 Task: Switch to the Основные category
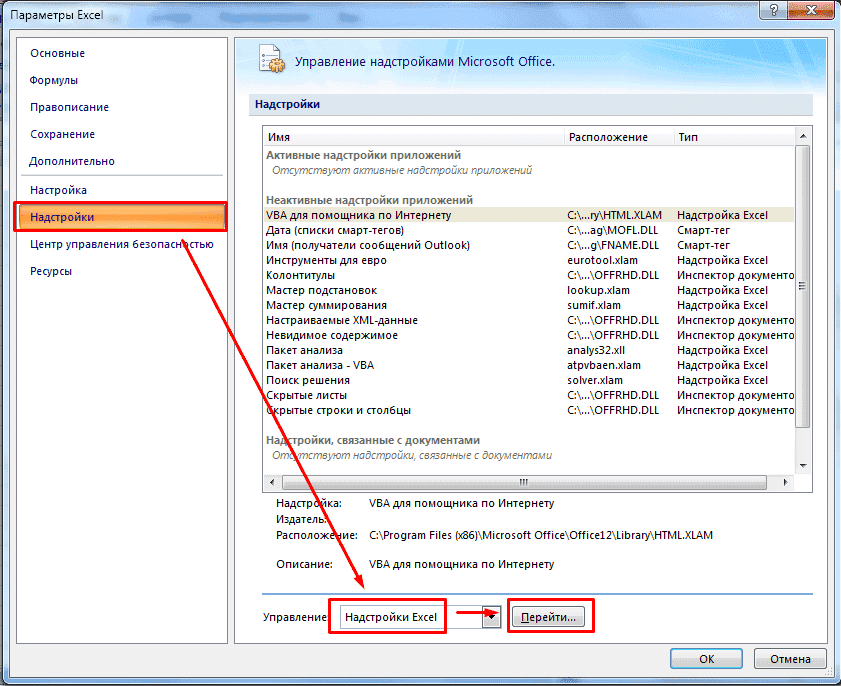click(57, 53)
